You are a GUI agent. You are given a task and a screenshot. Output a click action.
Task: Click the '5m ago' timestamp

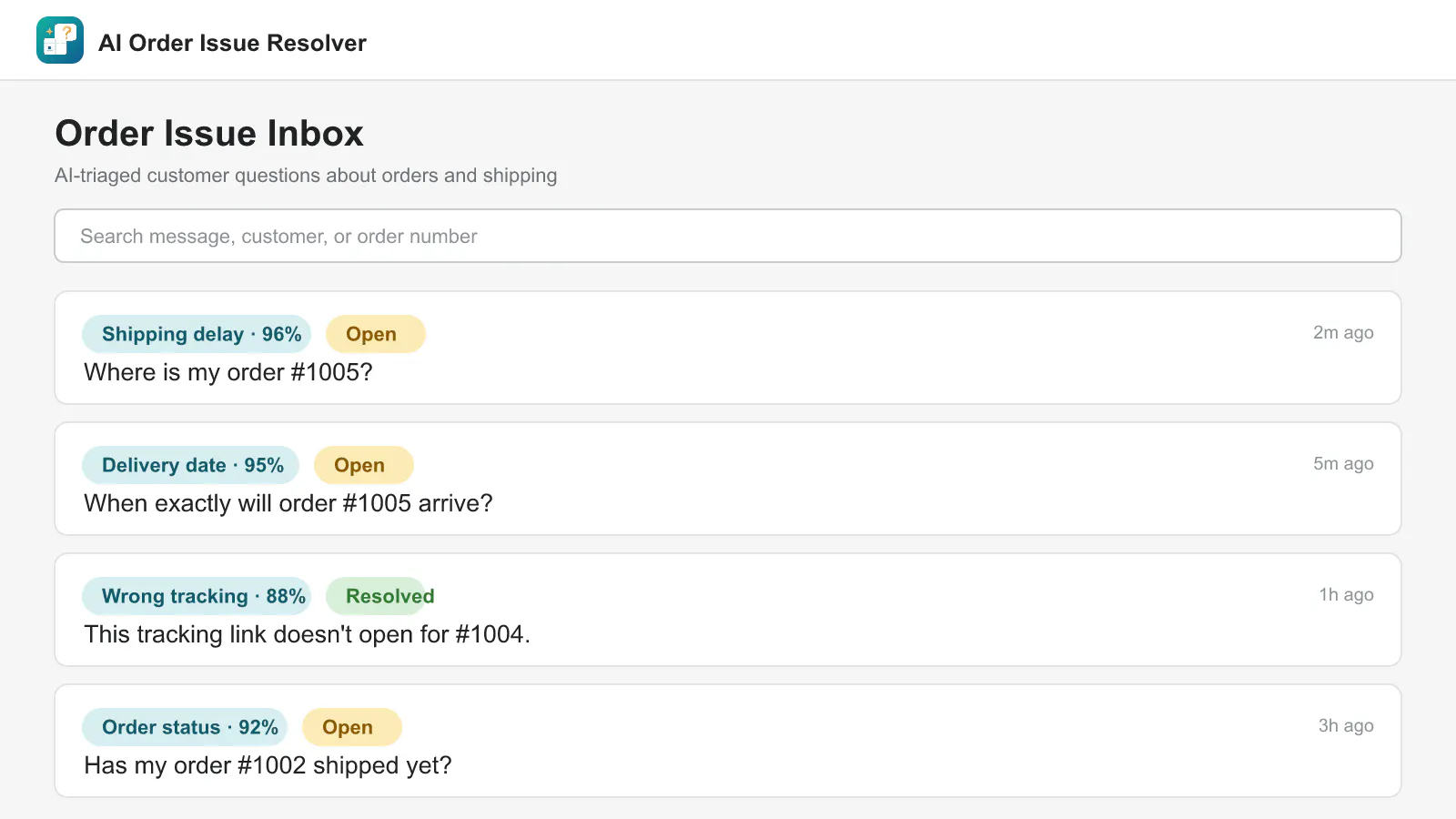click(1343, 463)
